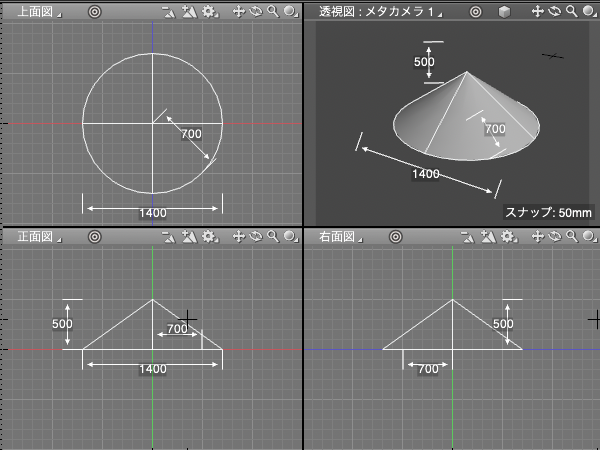Select the zoom magnifier in perspective view header
The image size is (600, 450).
pos(572,11)
